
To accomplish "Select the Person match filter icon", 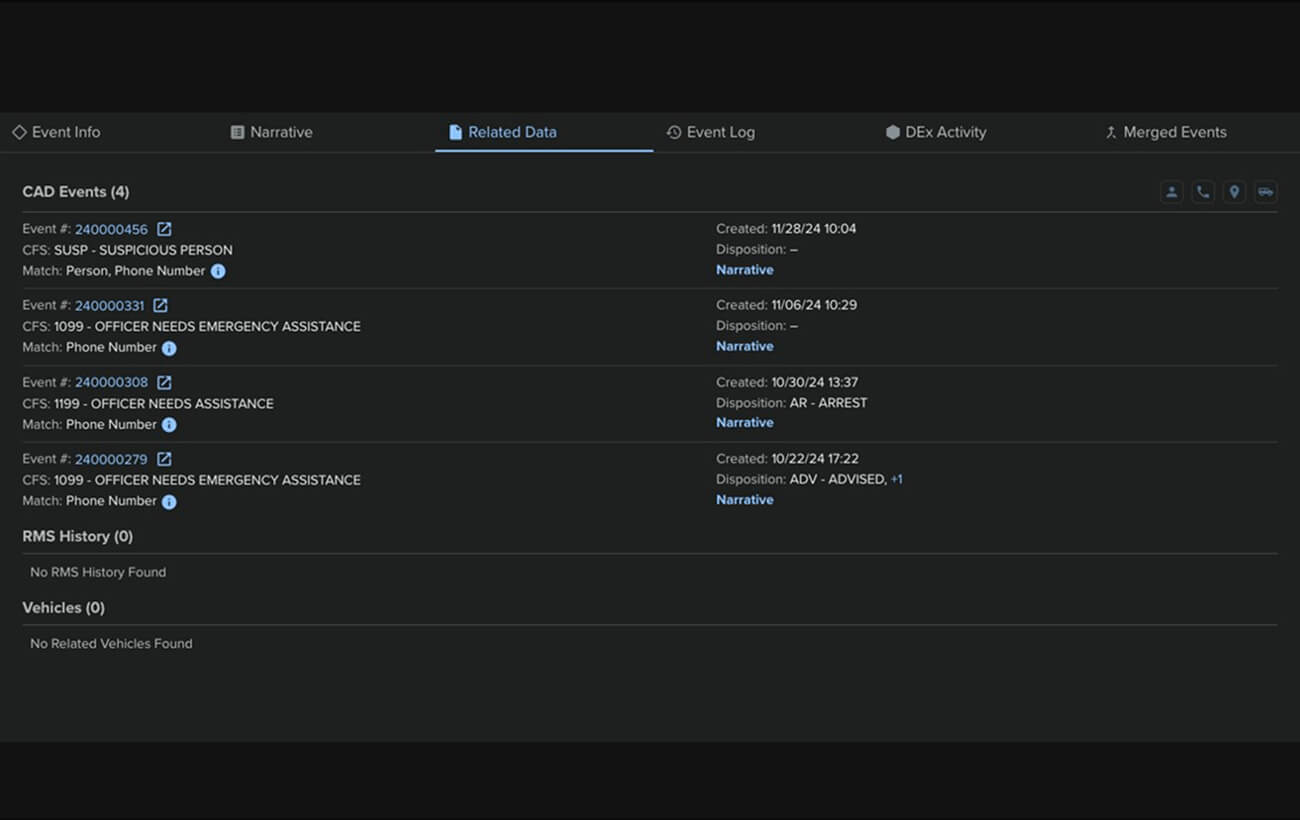I will (1171, 191).
